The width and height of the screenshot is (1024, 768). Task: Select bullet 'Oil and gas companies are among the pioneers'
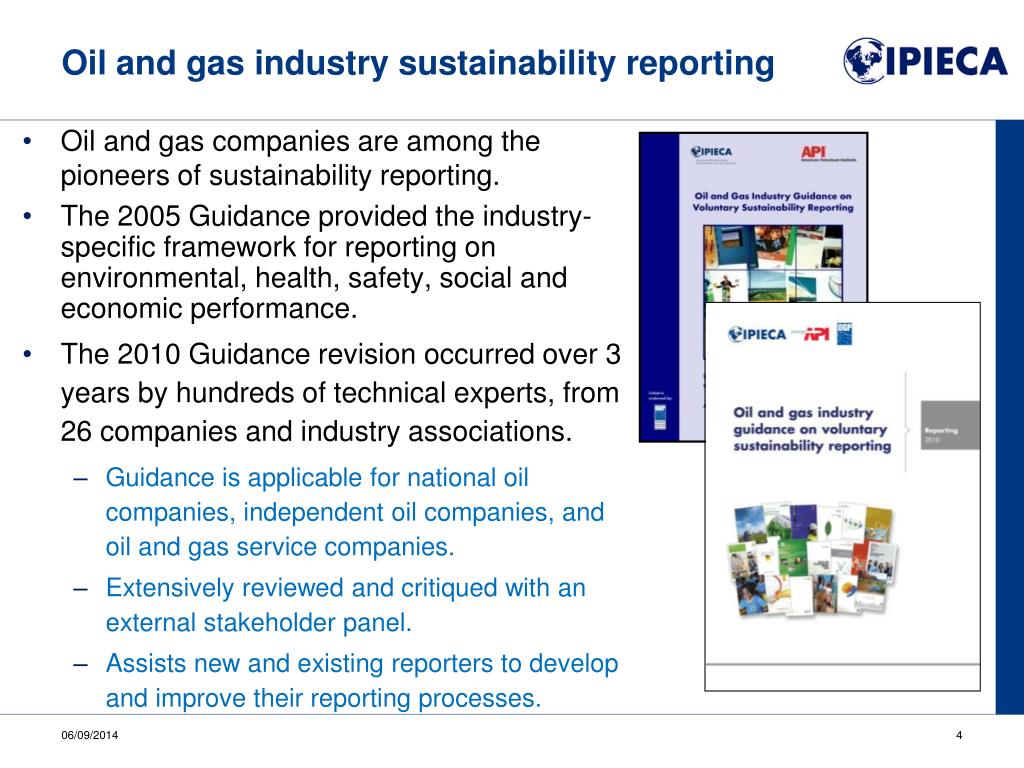300,158
